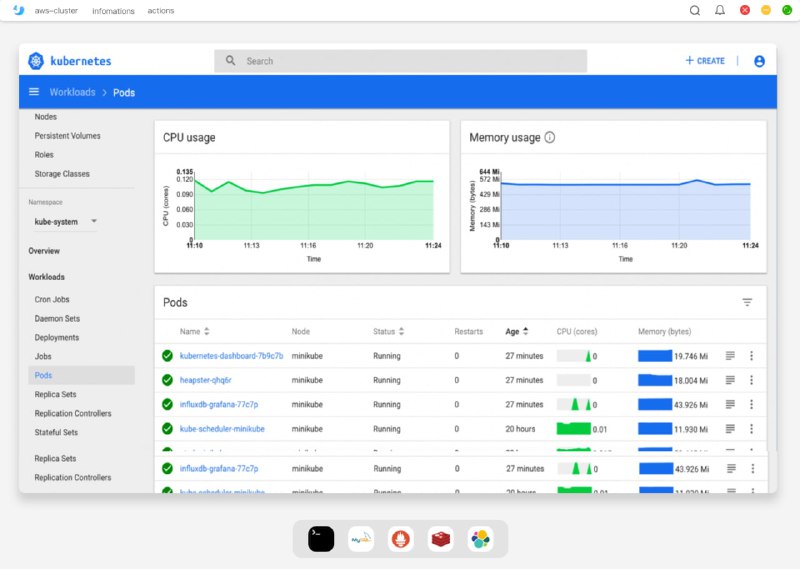Launch Redis from the dock
Screen dimensions: 800x569
tap(440, 539)
